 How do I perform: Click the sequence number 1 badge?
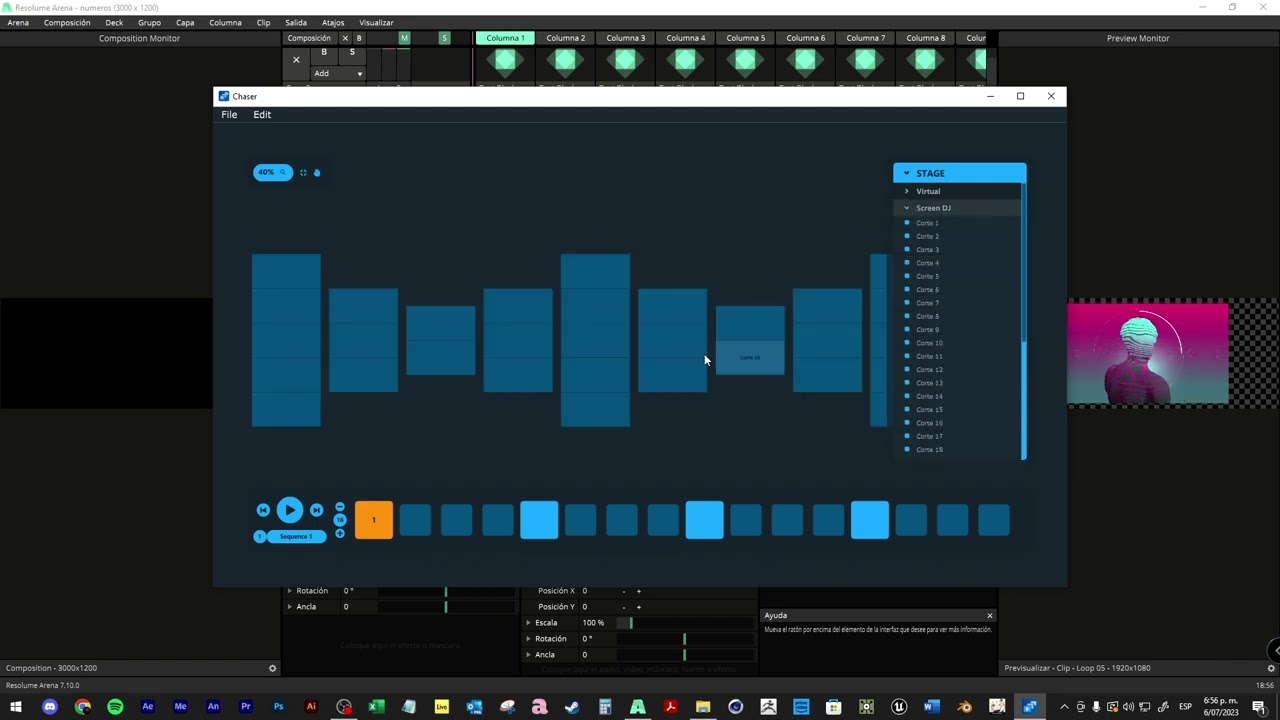coord(260,537)
